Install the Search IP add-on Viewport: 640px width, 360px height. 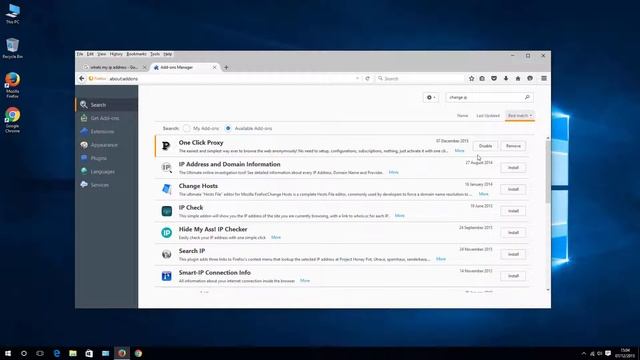tap(513, 254)
